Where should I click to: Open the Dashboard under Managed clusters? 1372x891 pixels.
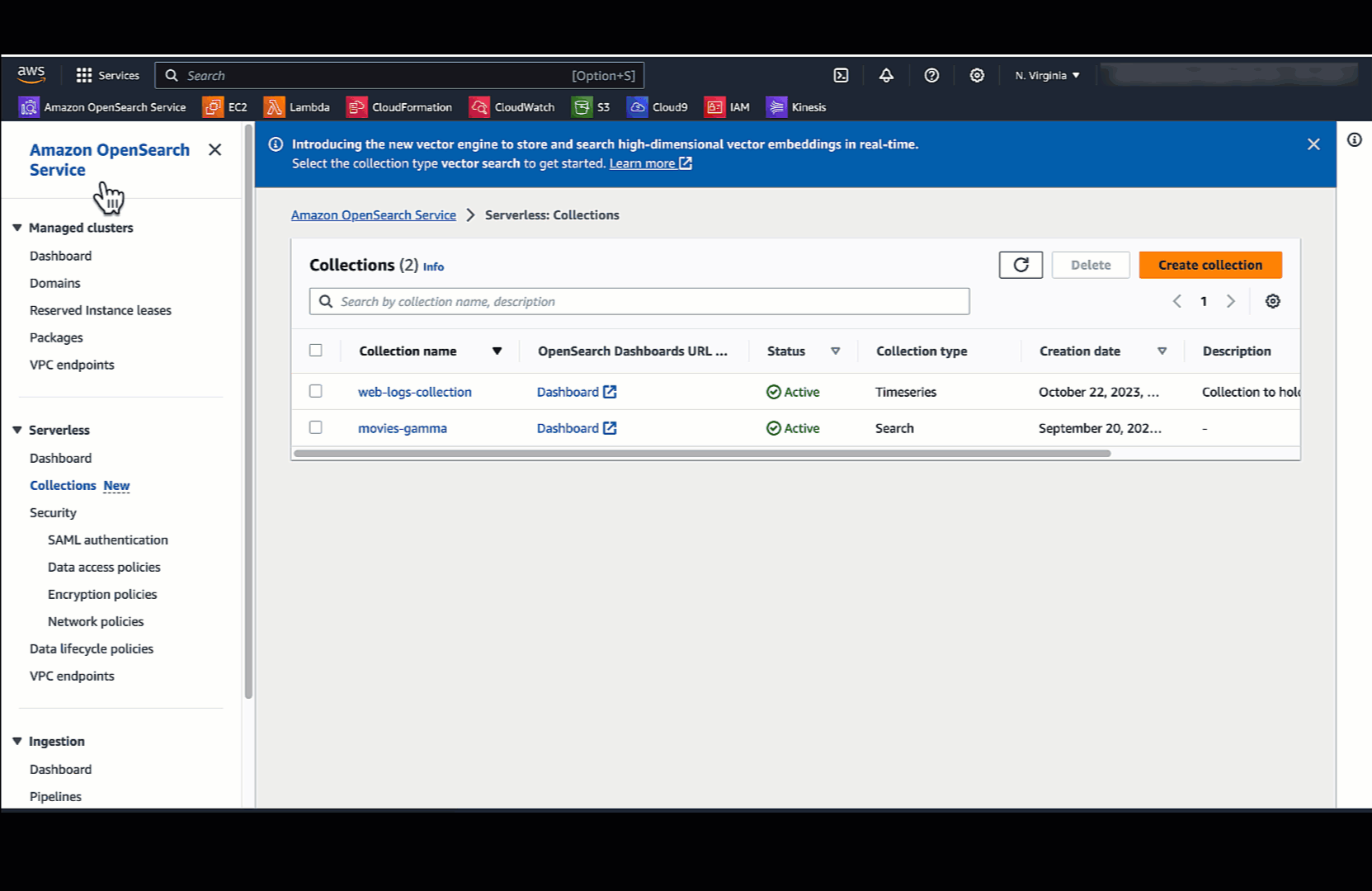point(60,256)
